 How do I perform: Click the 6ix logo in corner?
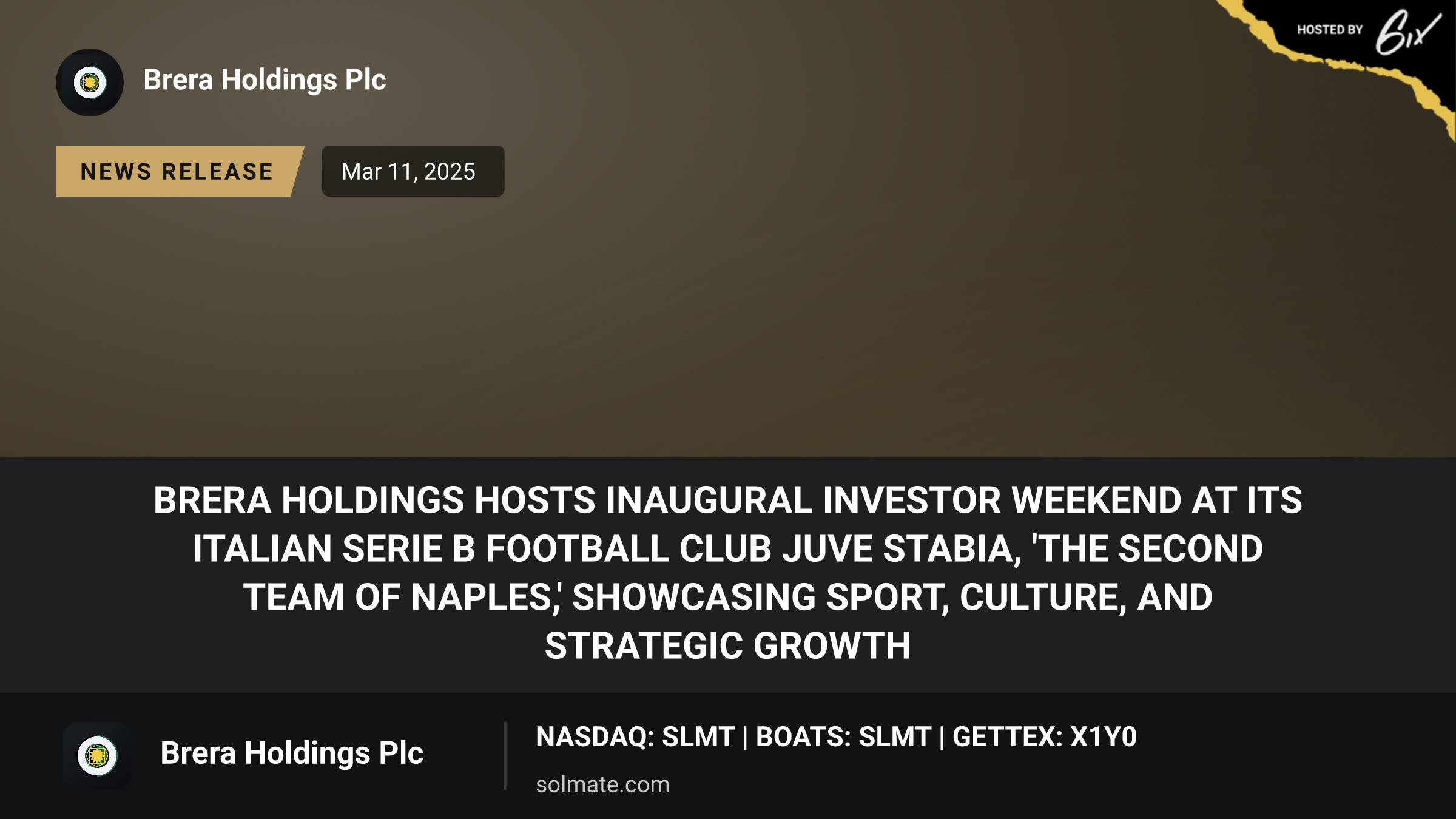1407,32
